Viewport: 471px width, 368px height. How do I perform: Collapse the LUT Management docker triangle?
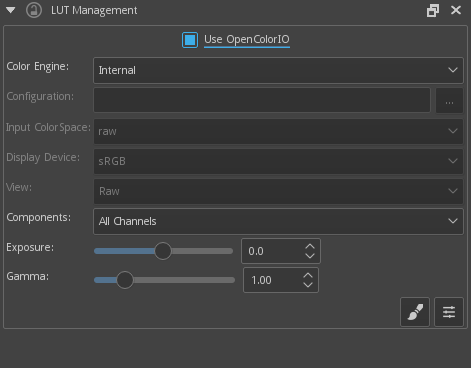pyautogui.click(x=11, y=10)
